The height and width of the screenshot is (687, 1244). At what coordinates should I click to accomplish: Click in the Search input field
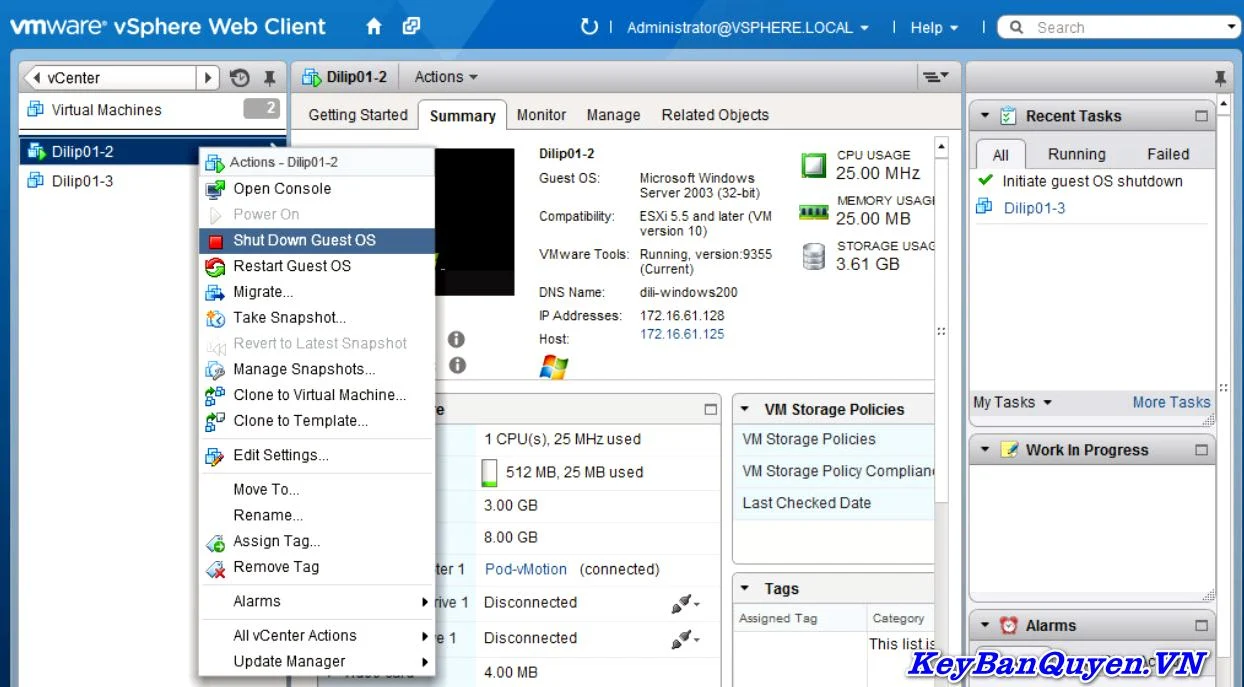tap(1128, 28)
